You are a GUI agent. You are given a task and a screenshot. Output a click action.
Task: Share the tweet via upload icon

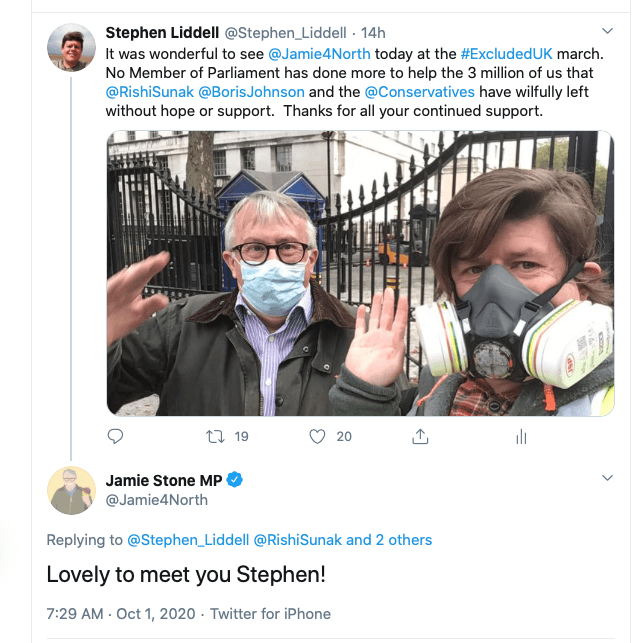[420, 437]
